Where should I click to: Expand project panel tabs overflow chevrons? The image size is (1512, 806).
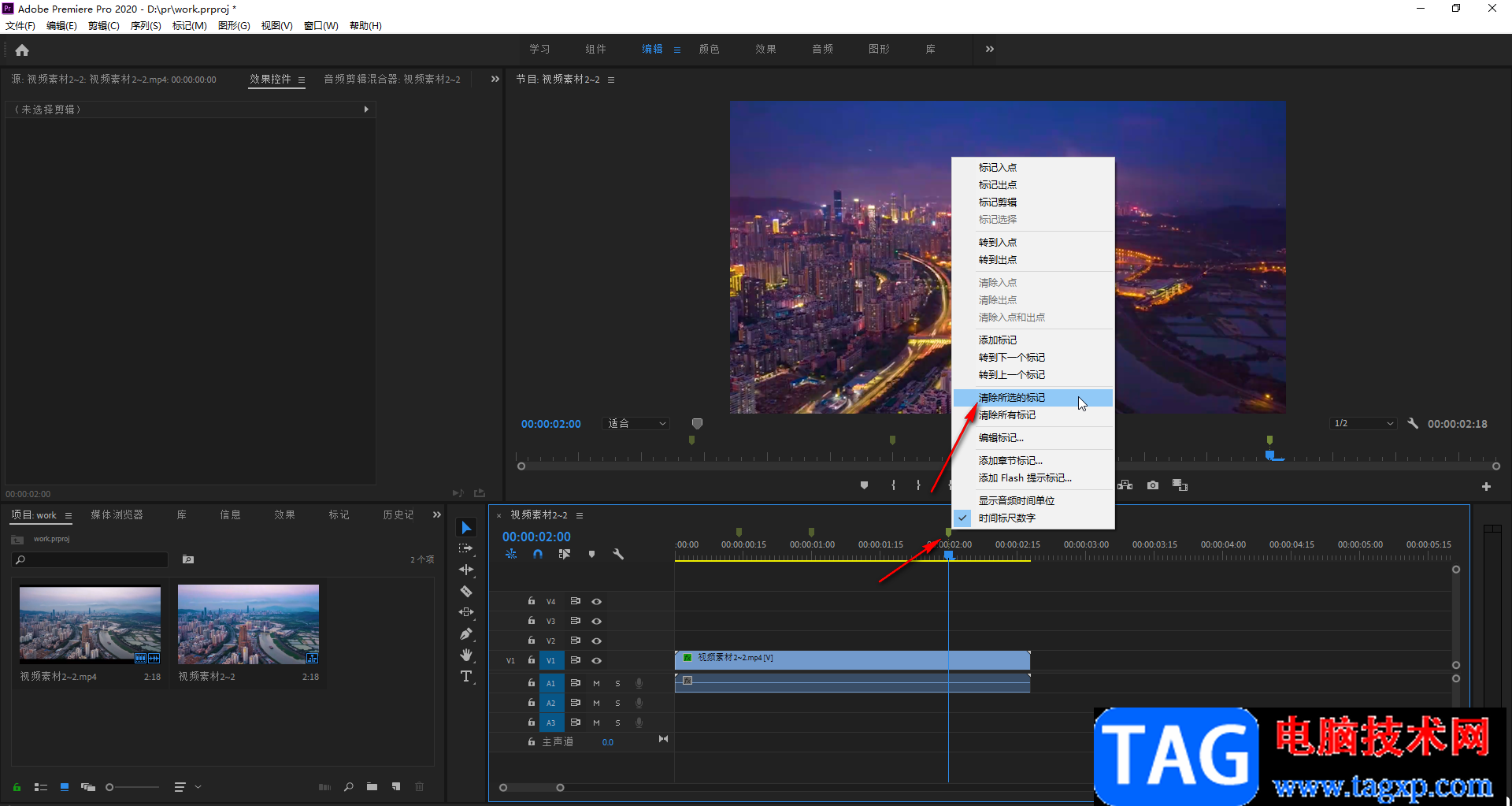point(437,514)
